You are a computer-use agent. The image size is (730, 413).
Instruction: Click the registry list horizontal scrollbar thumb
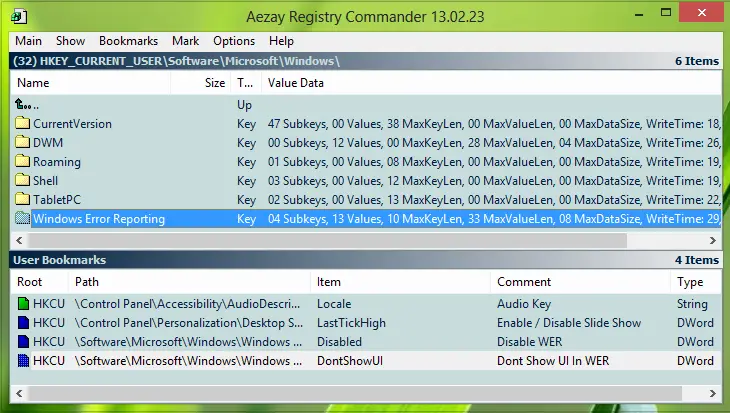click(x=327, y=240)
